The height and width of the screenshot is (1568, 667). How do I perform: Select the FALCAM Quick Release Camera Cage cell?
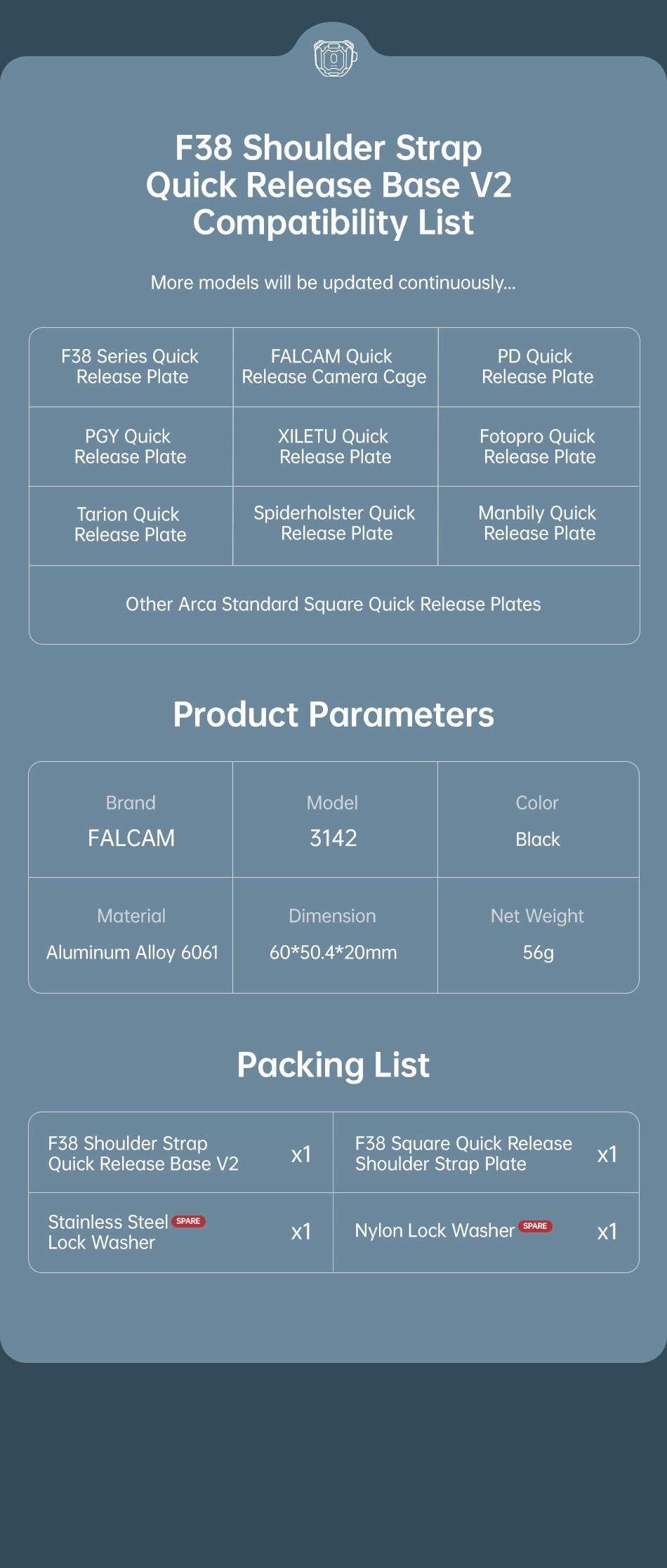pyautogui.click(x=334, y=367)
